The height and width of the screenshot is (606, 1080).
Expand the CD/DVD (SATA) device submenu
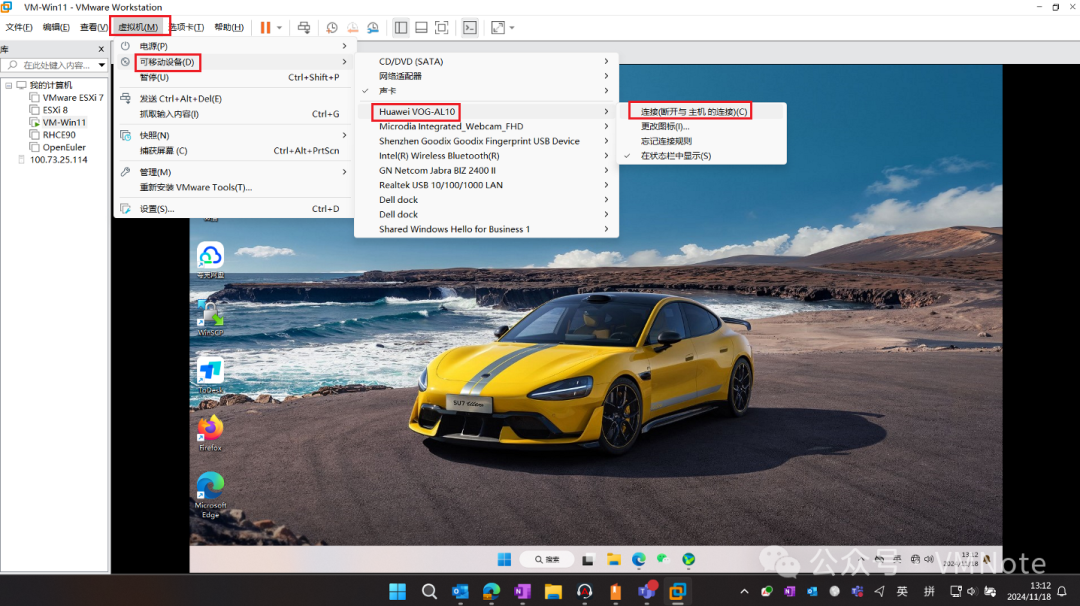(x=486, y=61)
